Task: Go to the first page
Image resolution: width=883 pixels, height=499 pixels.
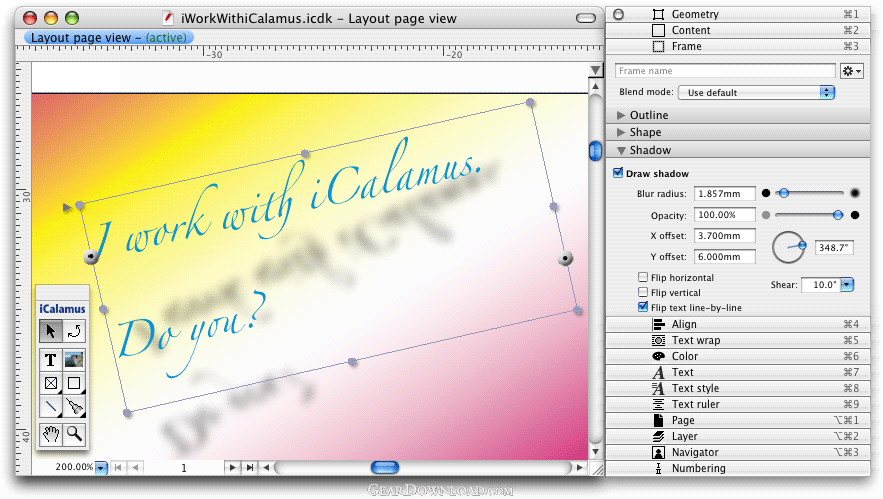Action: click(118, 467)
